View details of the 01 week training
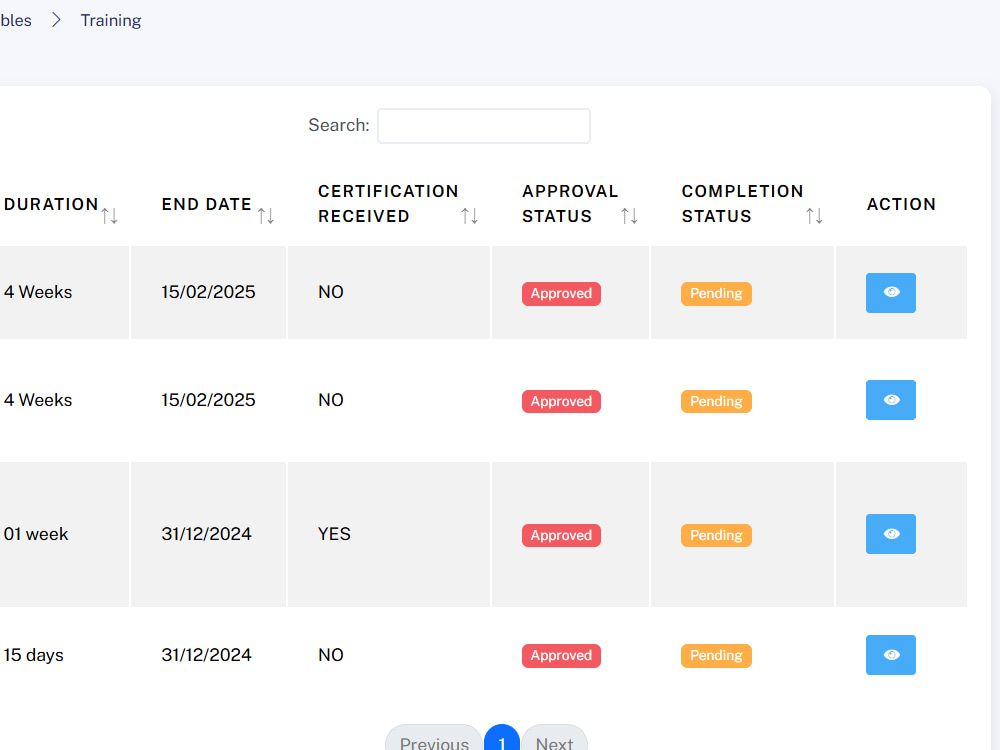The width and height of the screenshot is (1000, 750). 890,534
